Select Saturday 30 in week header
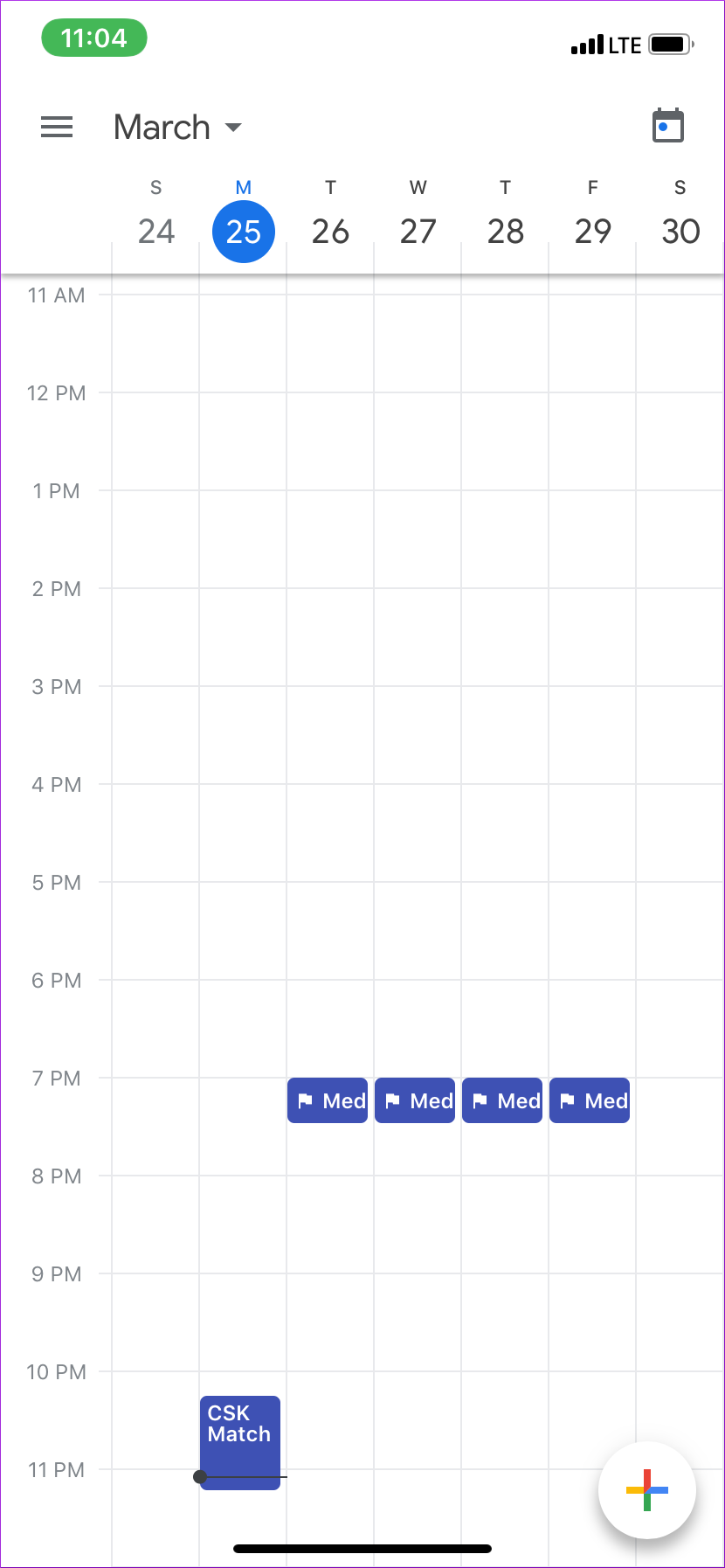 pyautogui.click(x=680, y=231)
